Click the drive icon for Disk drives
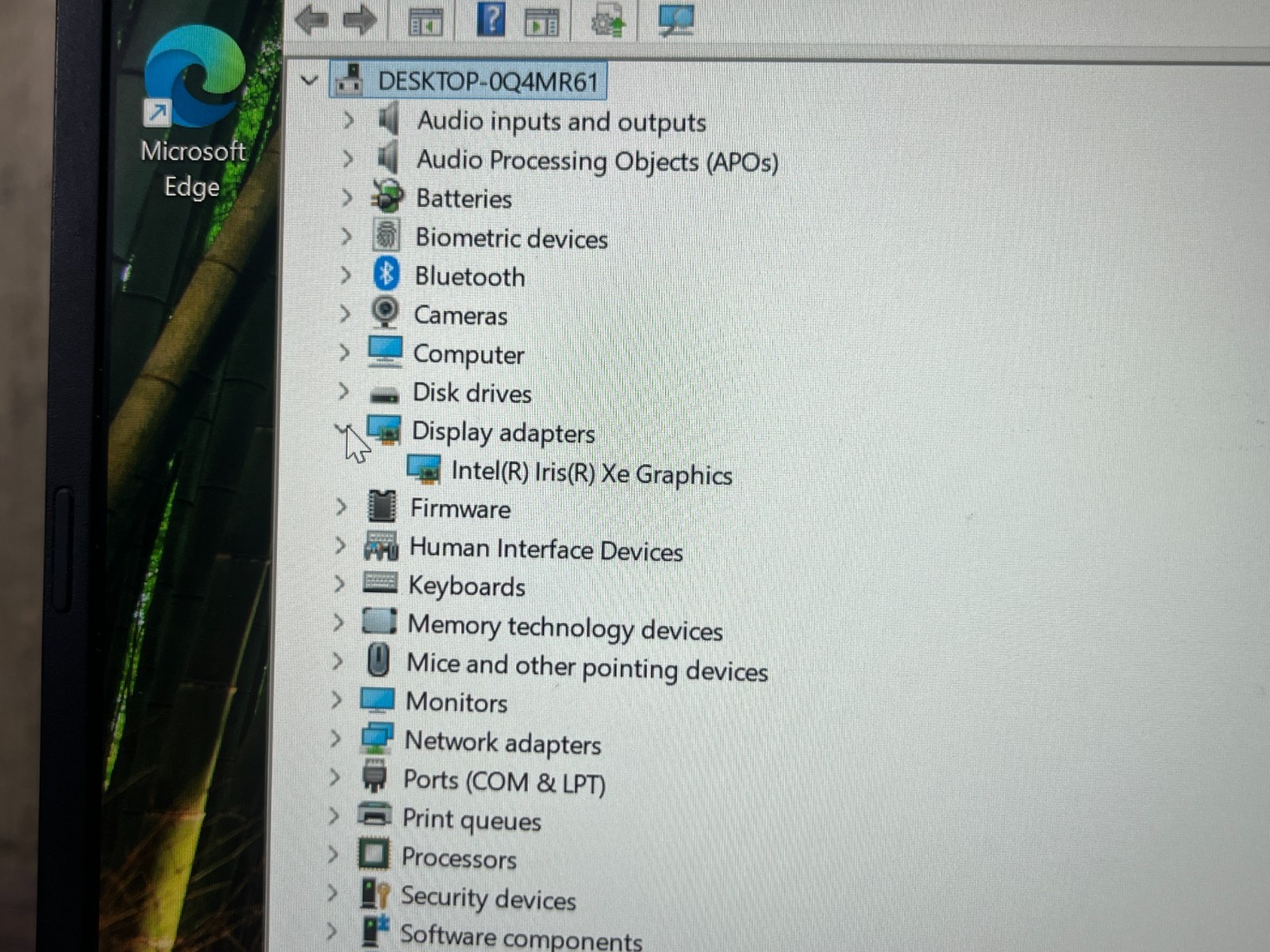The image size is (1270, 952). pos(385,393)
